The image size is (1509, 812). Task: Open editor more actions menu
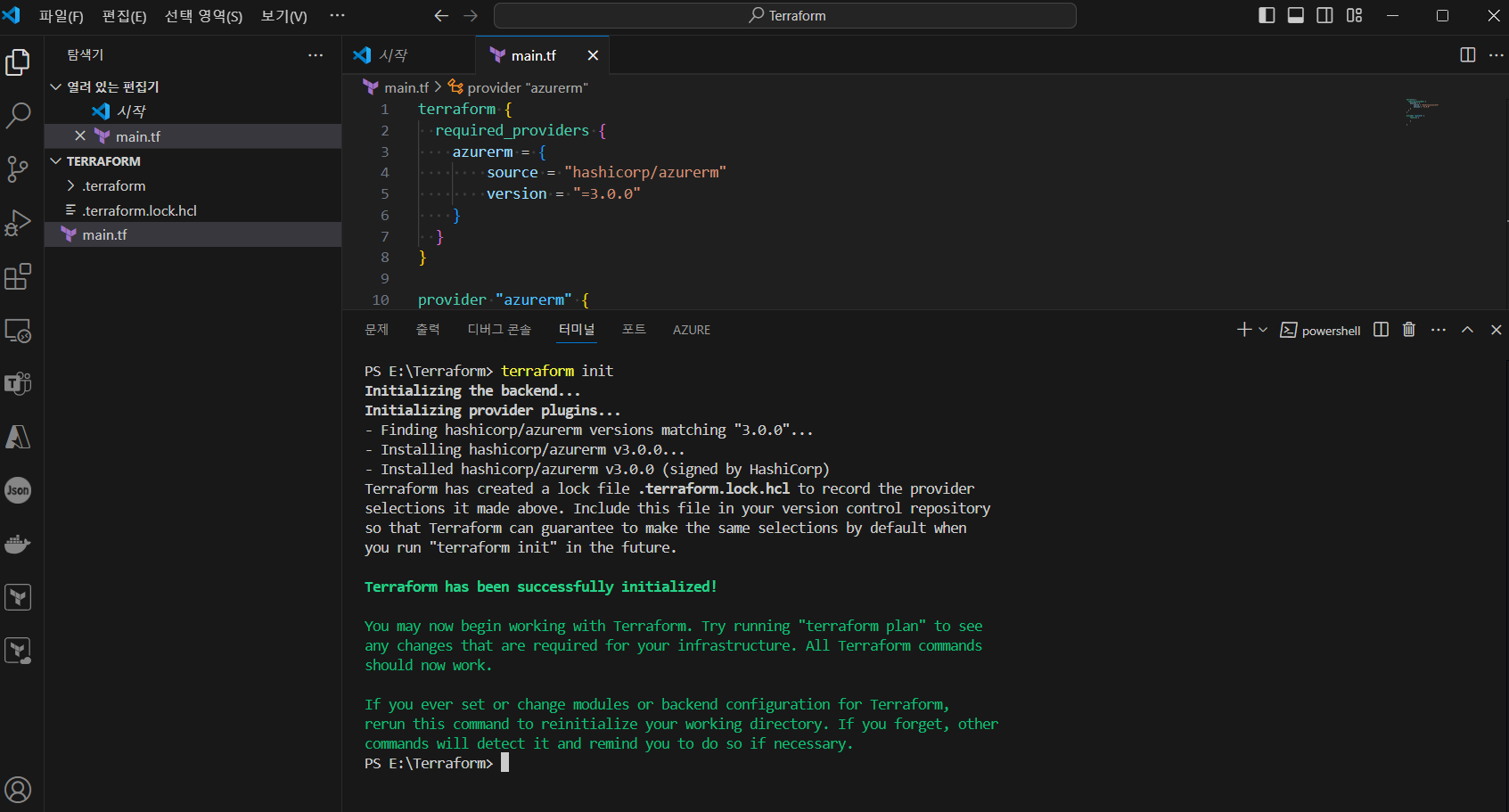tap(1497, 55)
